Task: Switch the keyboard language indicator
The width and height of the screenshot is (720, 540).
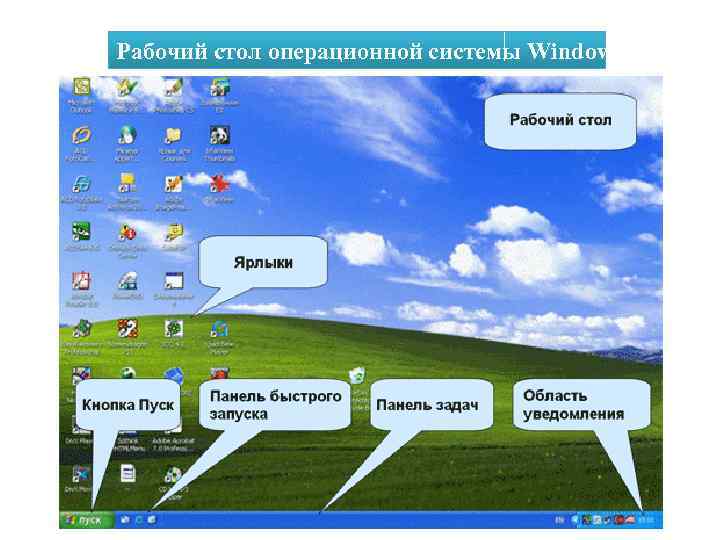Action: point(560,520)
